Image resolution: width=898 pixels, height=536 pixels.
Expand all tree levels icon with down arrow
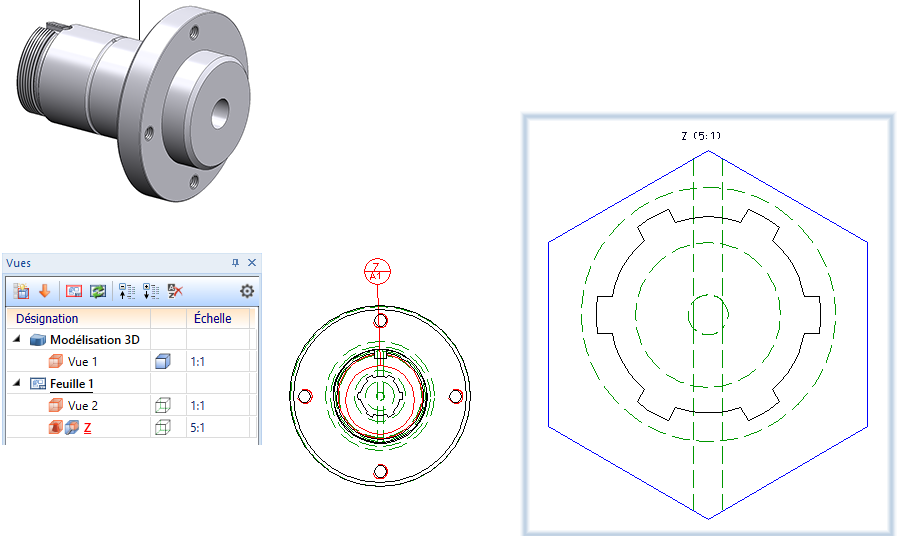[152, 291]
